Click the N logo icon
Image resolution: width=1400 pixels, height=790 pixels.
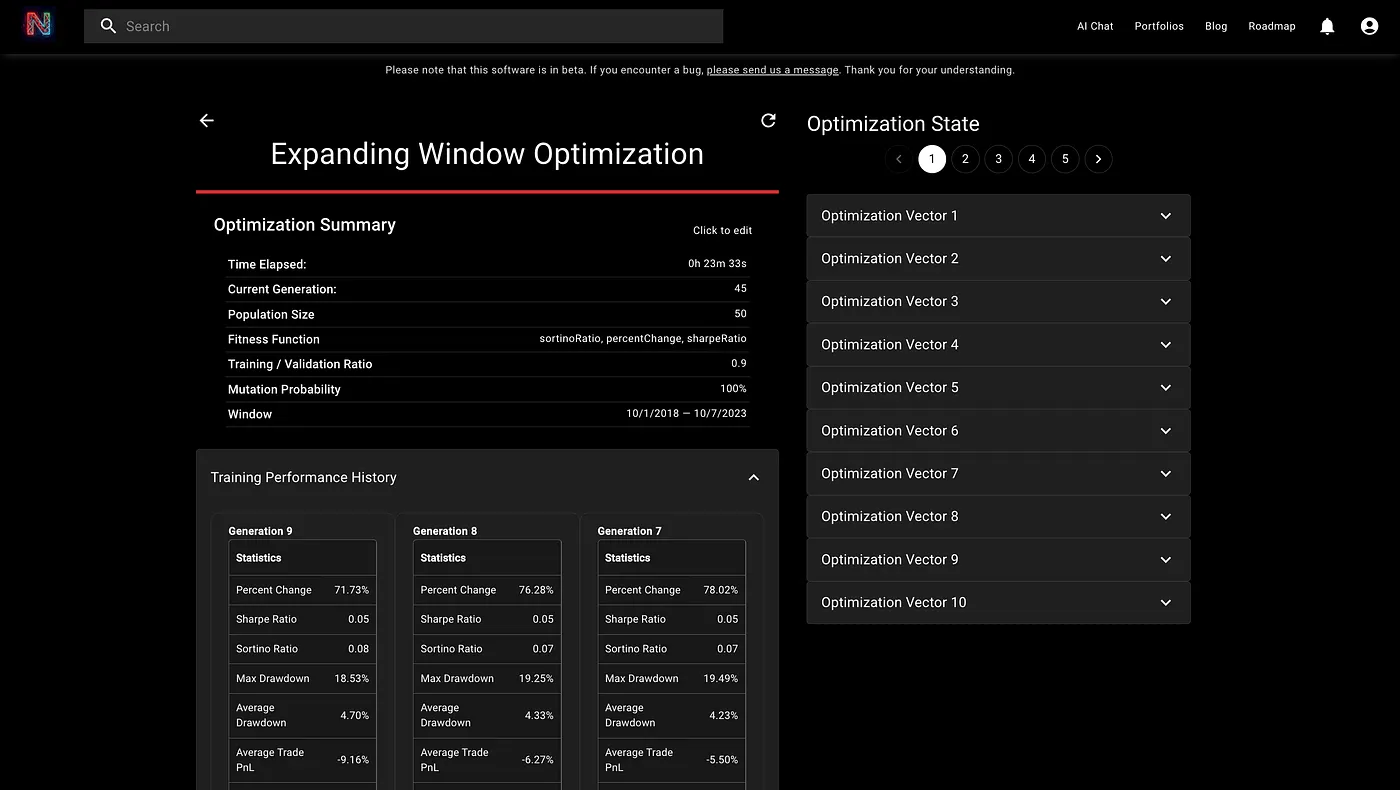(38, 26)
